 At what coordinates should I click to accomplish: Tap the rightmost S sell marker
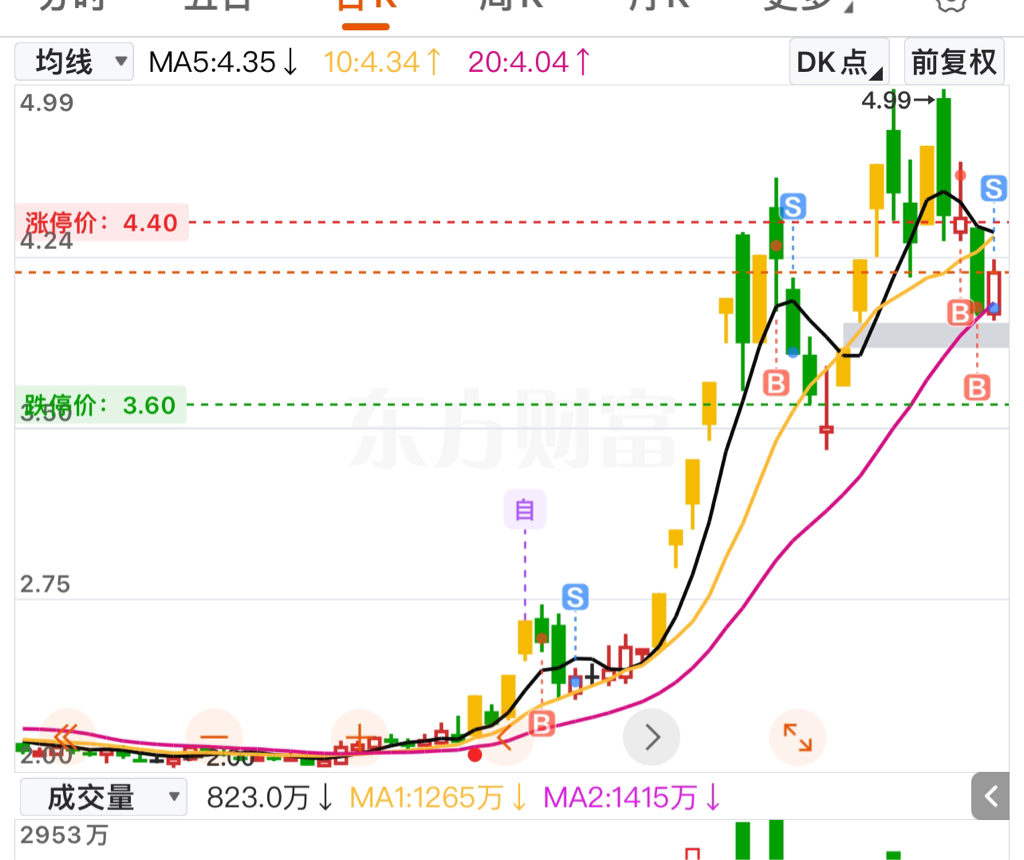993,188
